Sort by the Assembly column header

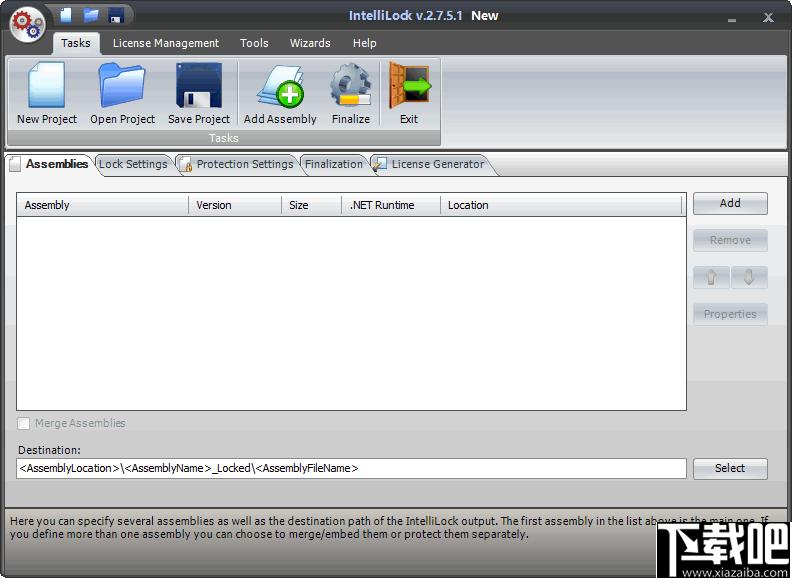tap(103, 206)
